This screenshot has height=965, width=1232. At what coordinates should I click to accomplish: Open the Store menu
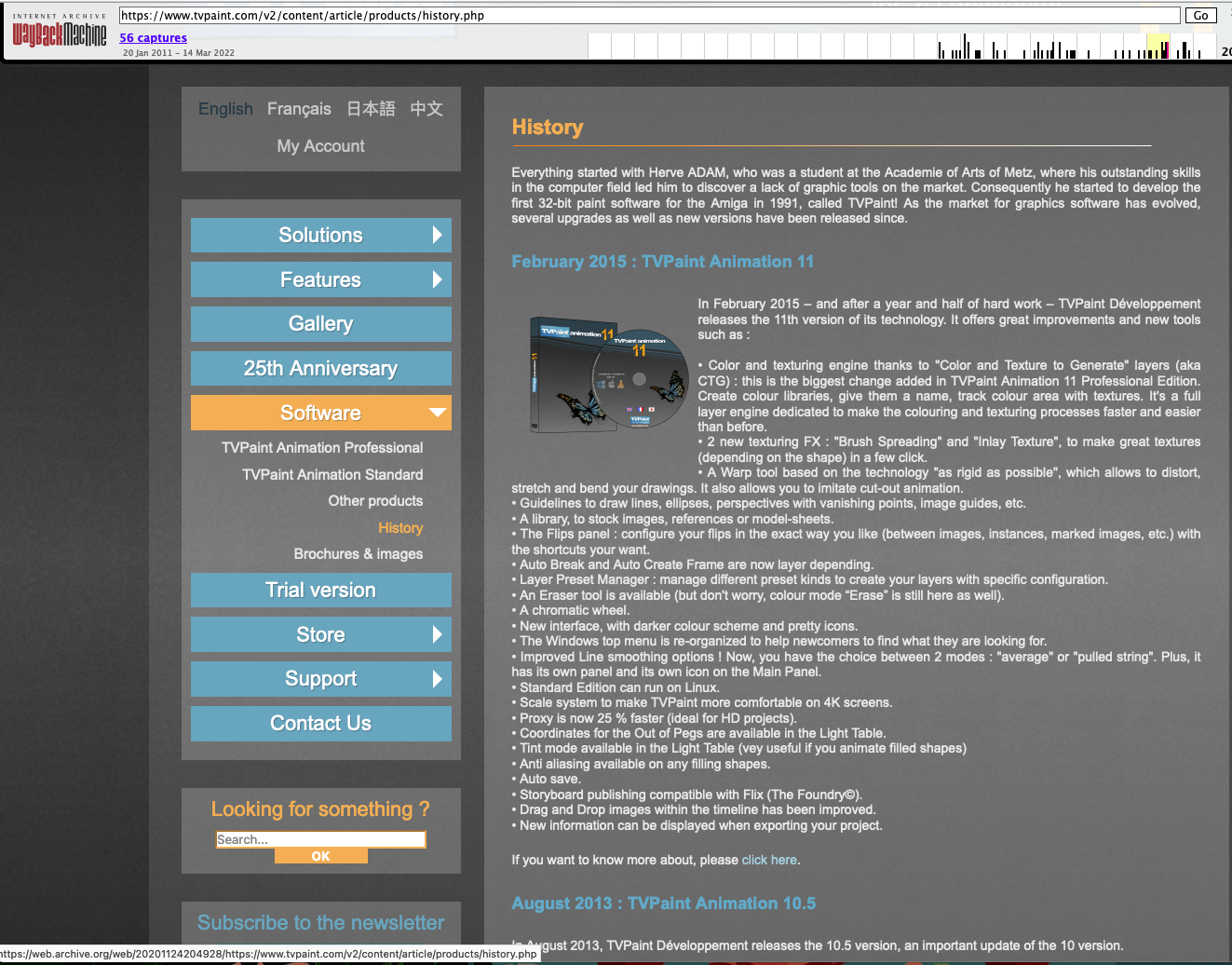tap(320, 634)
